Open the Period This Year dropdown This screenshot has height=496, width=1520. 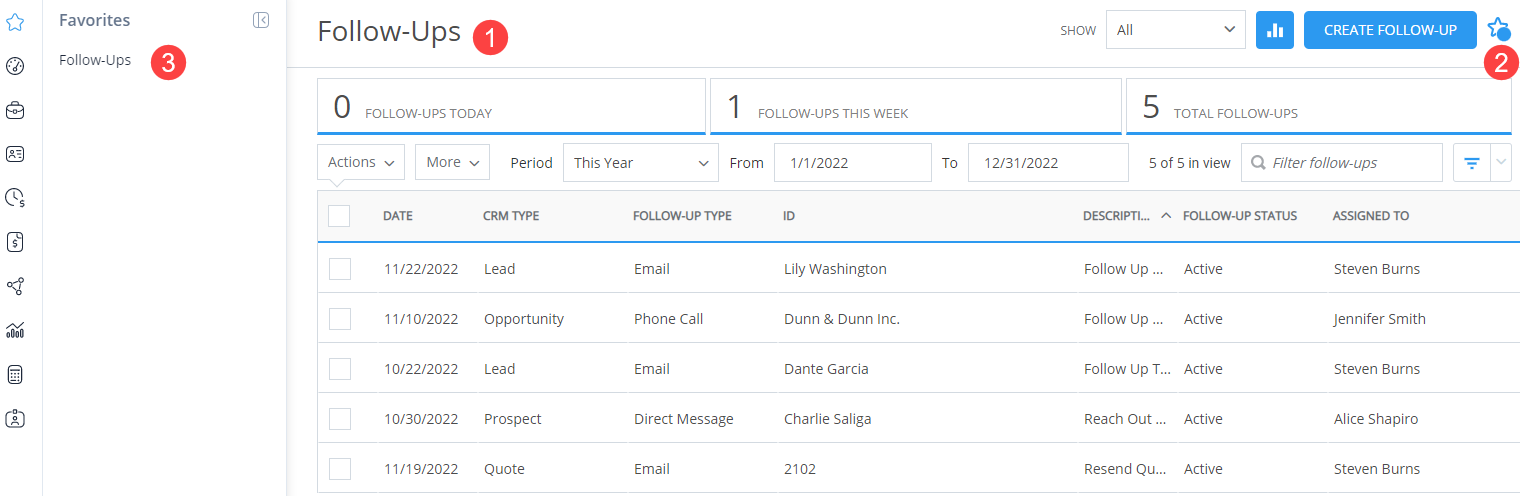point(641,163)
